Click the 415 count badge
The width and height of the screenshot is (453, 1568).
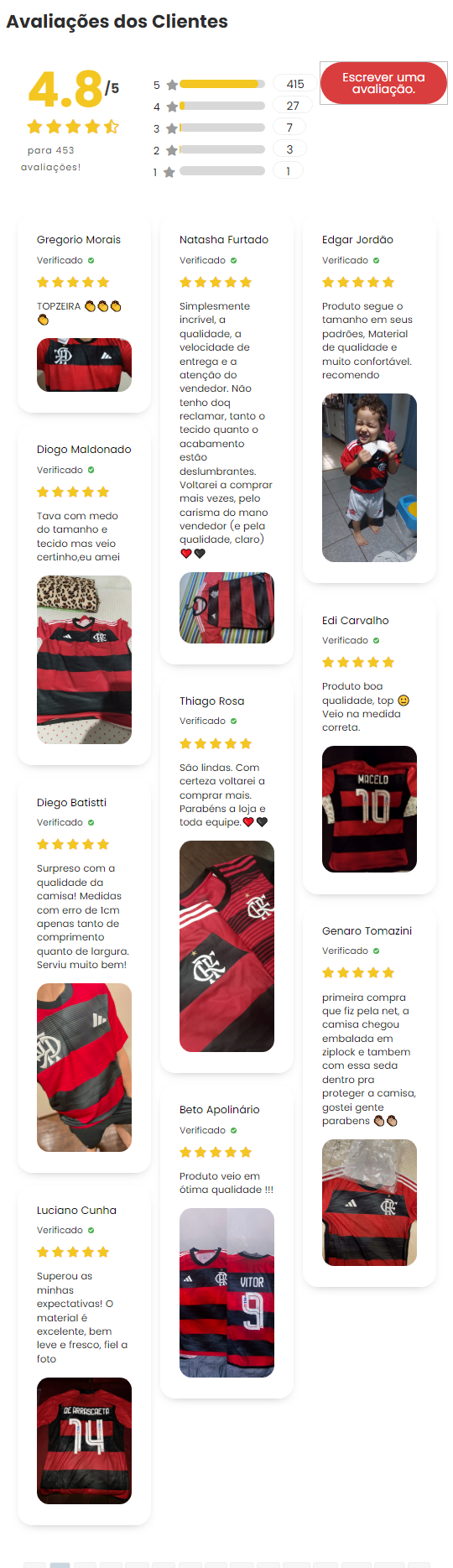(295, 84)
